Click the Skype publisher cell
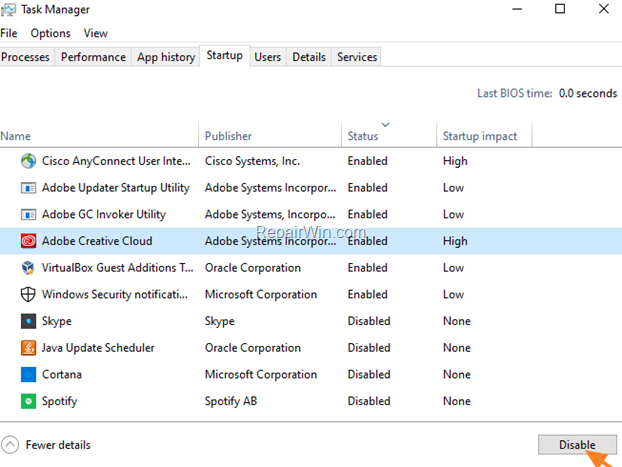This screenshot has width=622, height=467. 219,321
